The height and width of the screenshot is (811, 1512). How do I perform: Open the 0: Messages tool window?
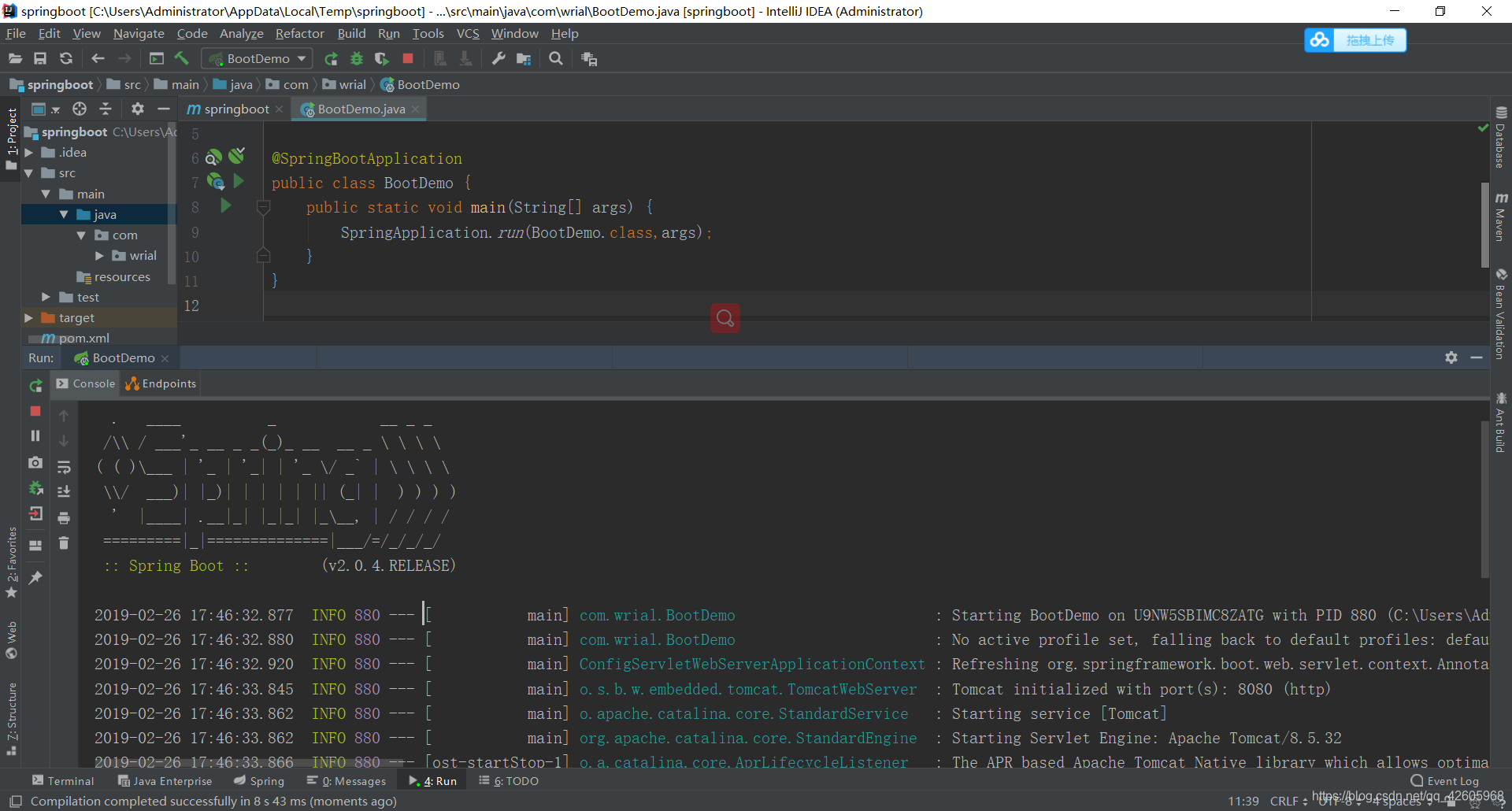[346, 781]
